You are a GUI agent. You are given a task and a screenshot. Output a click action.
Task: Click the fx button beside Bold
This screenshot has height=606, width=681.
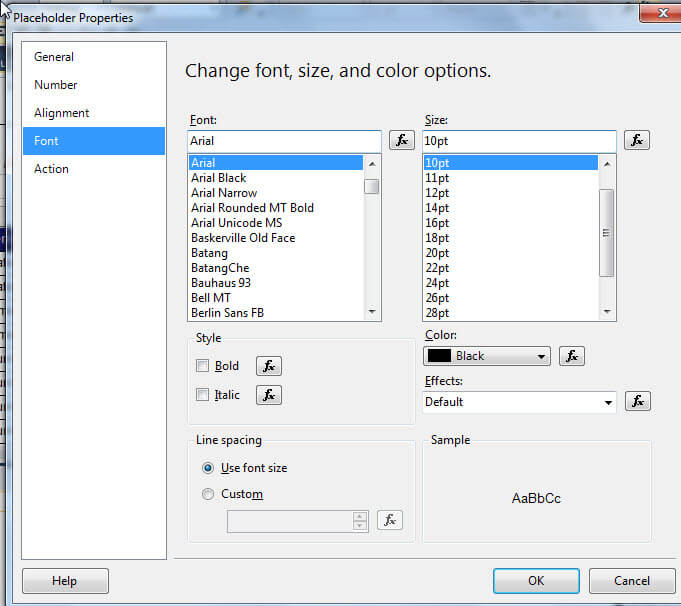pos(269,366)
